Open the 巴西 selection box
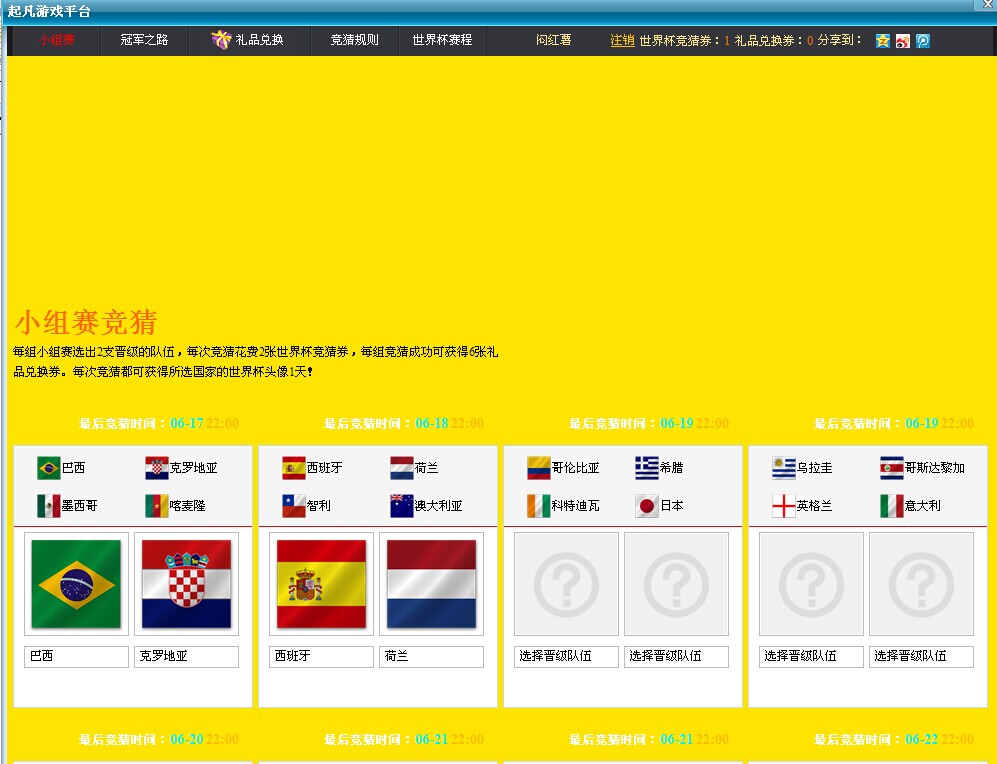 coord(76,657)
